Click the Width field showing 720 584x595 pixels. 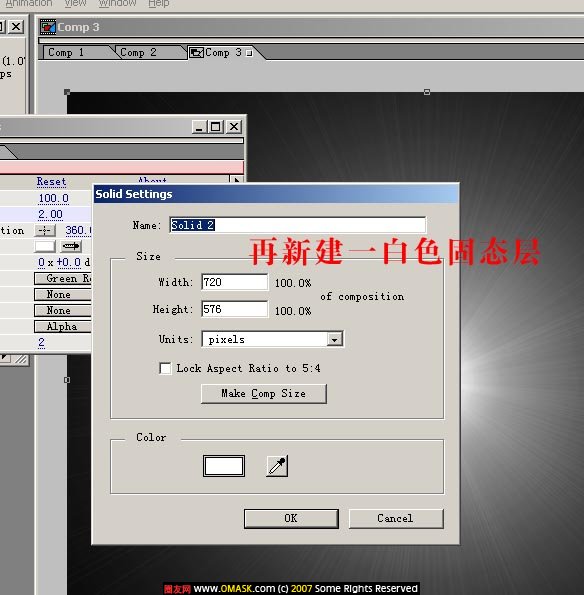click(x=235, y=282)
